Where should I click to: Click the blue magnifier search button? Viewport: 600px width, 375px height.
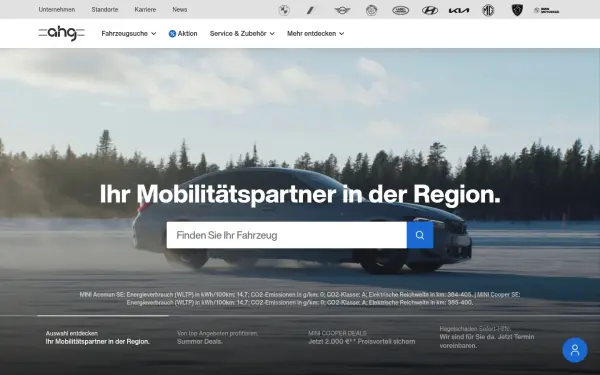[420, 235]
